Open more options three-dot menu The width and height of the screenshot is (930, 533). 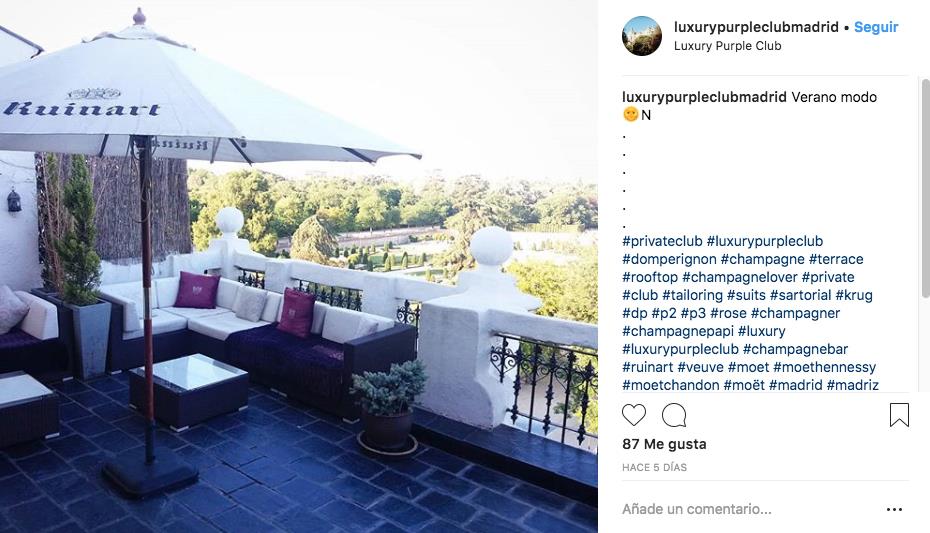point(894,509)
